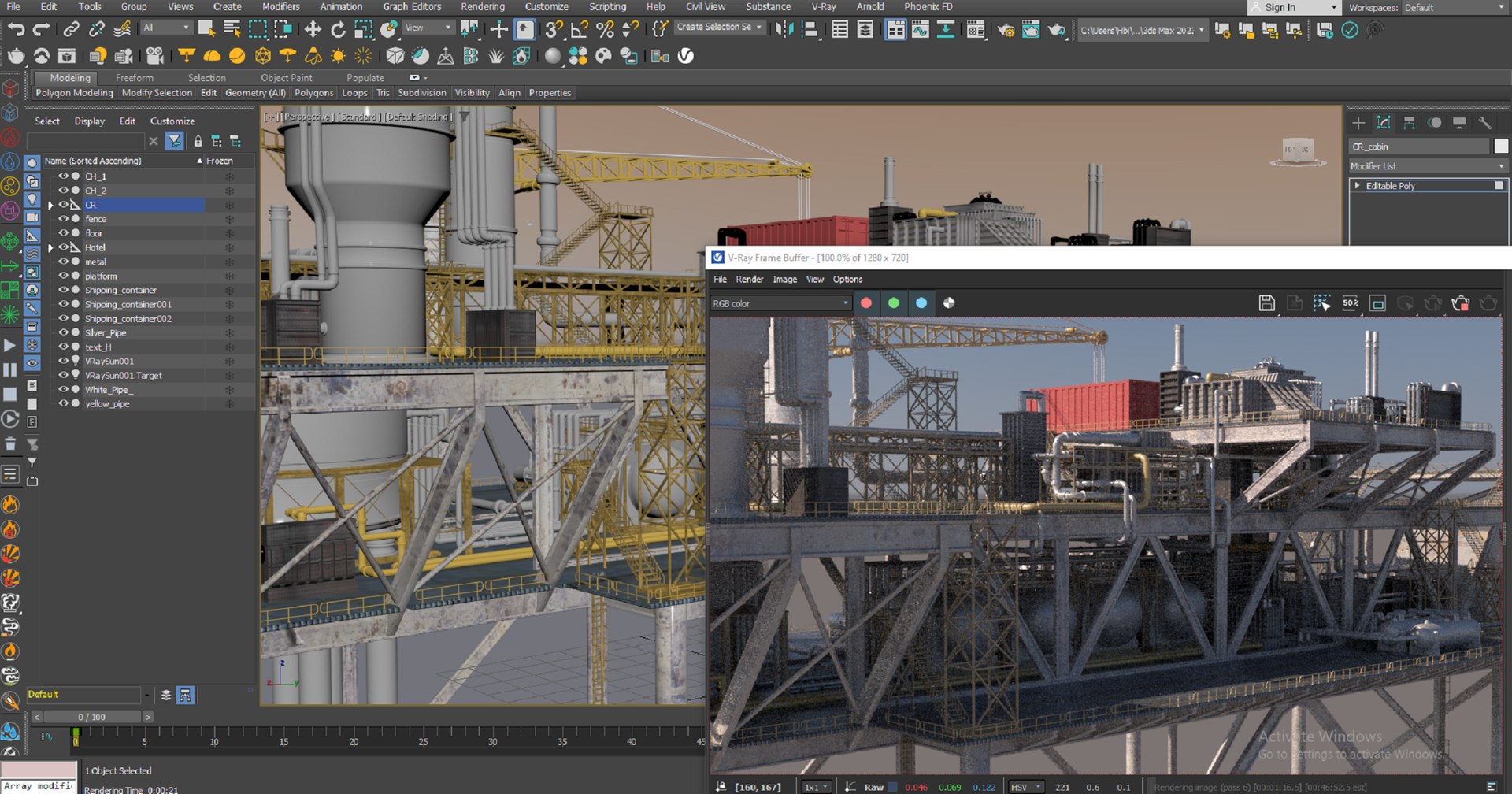Click the CR_cabin object name field
Viewport: 1512px width, 794px height.
coord(1419,147)
